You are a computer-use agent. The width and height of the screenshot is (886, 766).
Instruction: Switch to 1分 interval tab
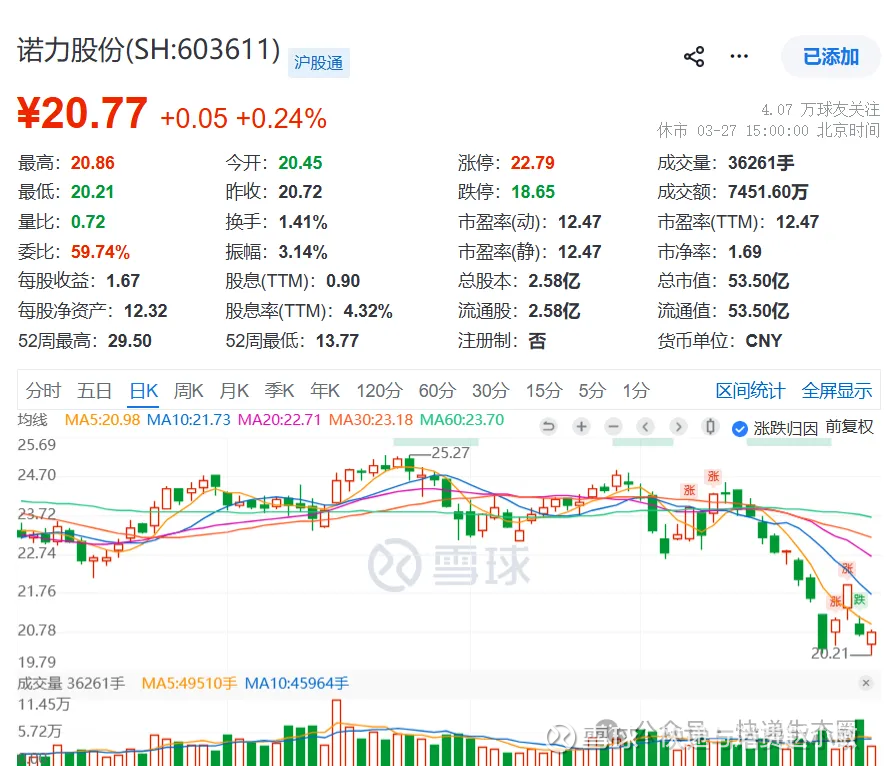(x=636, y=390)
